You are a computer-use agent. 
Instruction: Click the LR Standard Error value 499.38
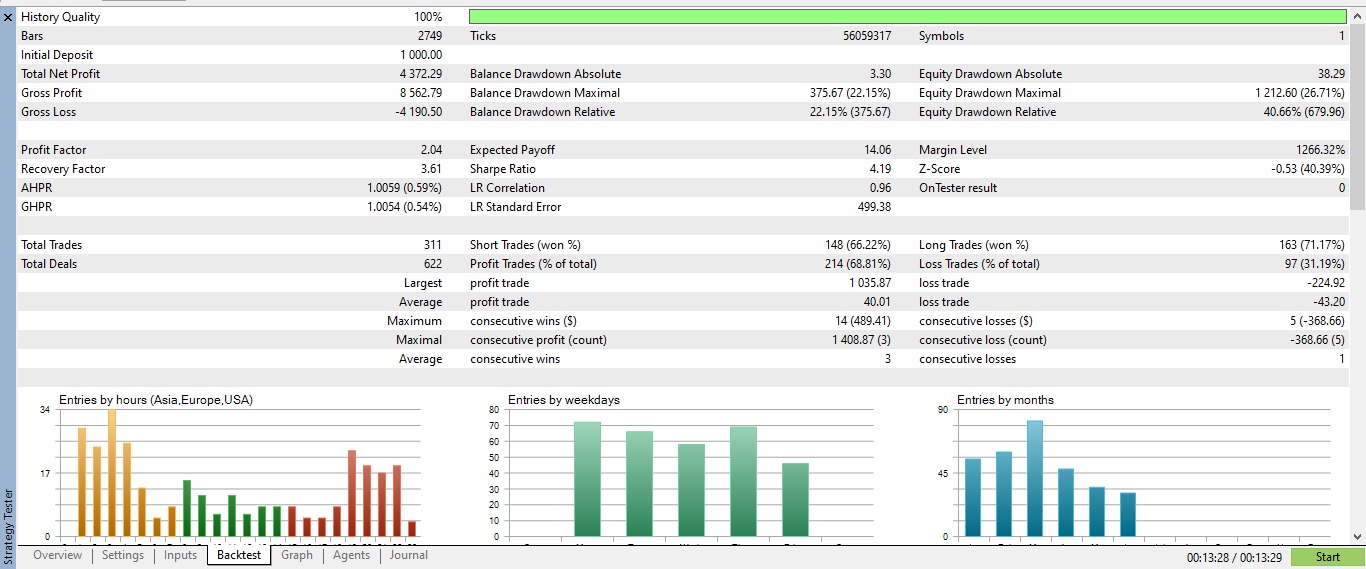(875, 207)
